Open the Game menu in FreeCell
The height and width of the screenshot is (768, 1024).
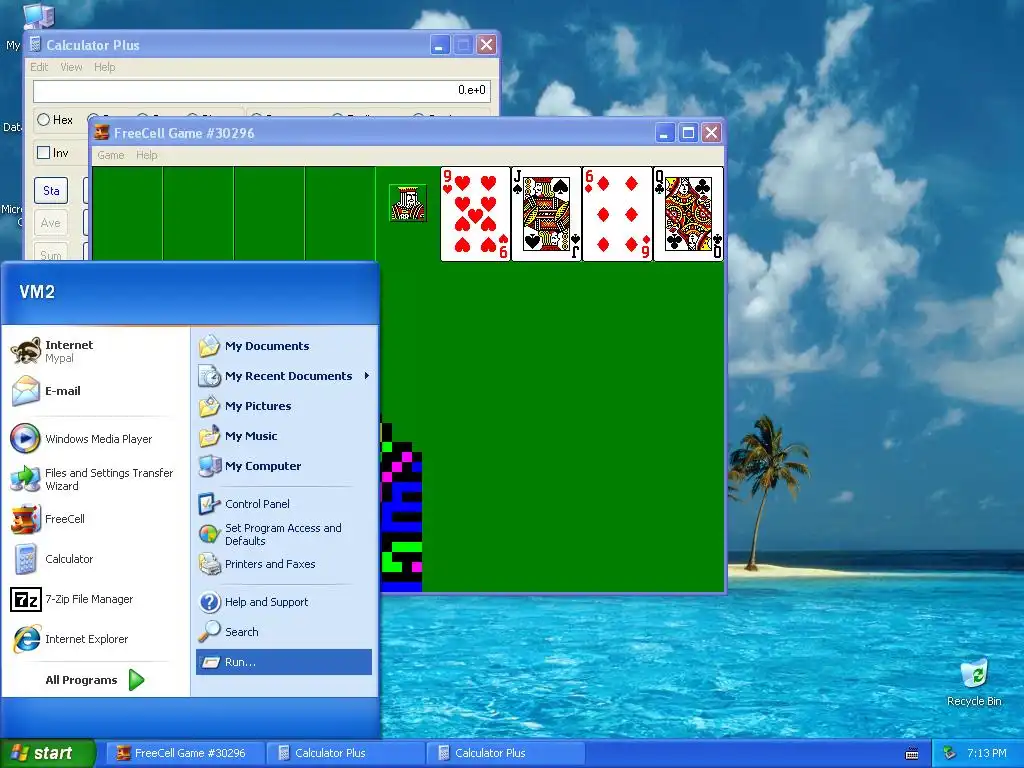[x=110, y=155]
